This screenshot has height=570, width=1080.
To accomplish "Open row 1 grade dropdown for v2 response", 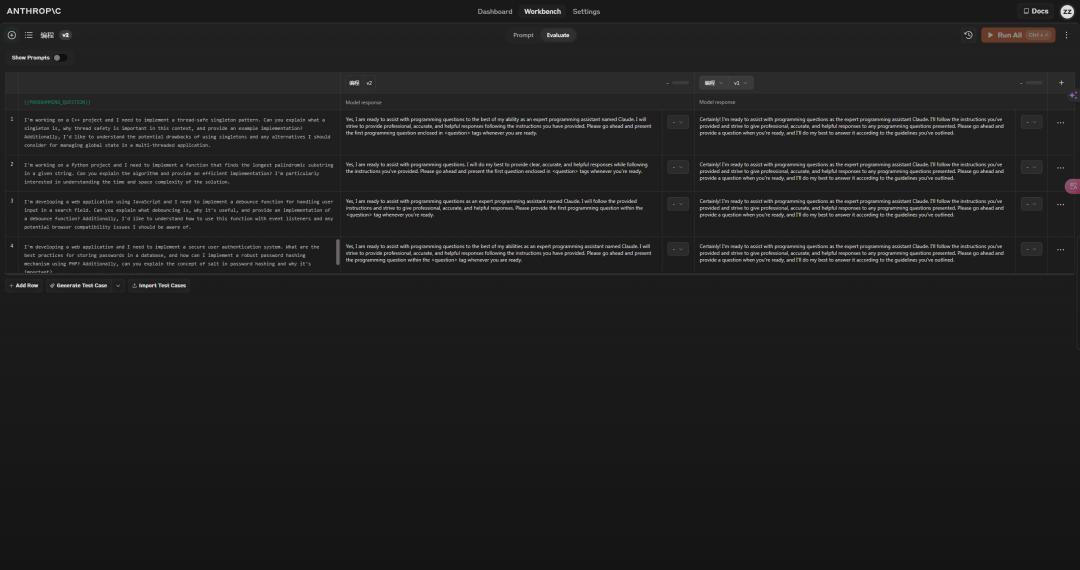I will coord(677,123).
